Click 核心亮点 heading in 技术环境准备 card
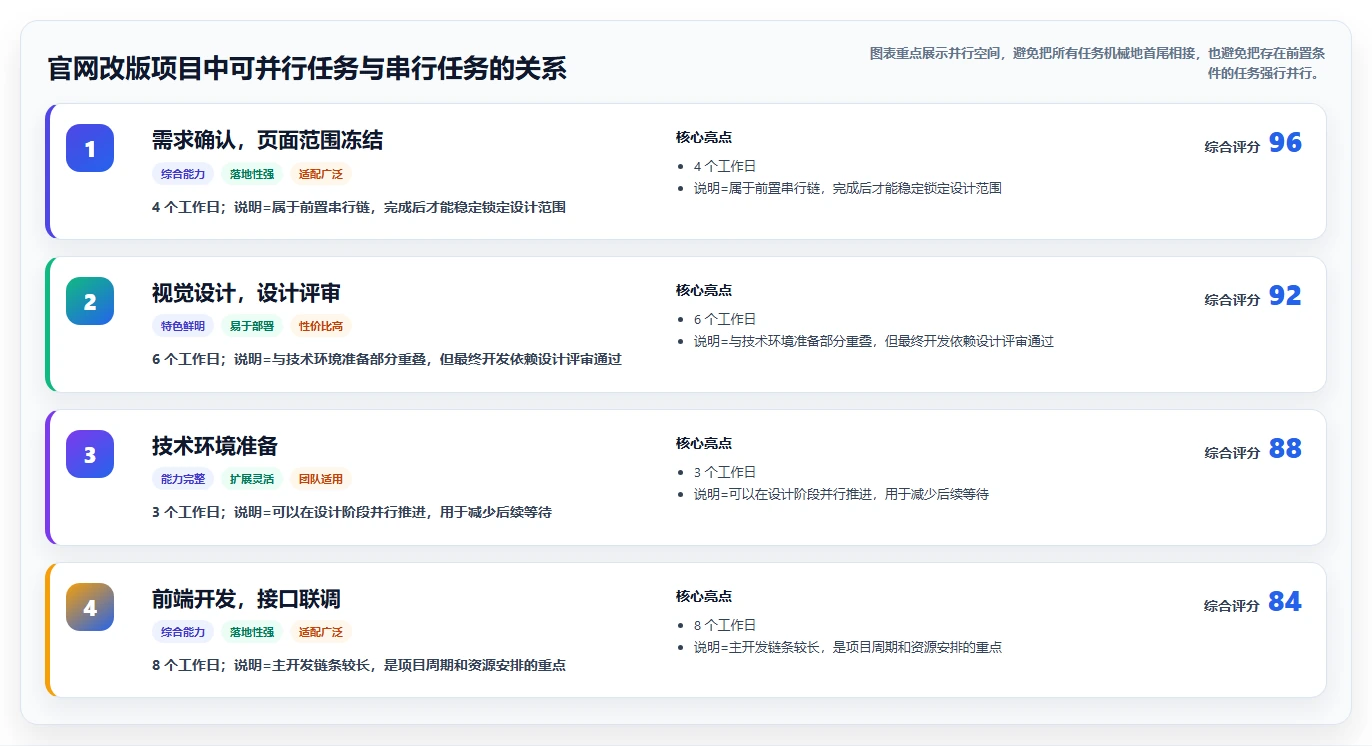Viewport: 1372px width, 746px height. 704,444
